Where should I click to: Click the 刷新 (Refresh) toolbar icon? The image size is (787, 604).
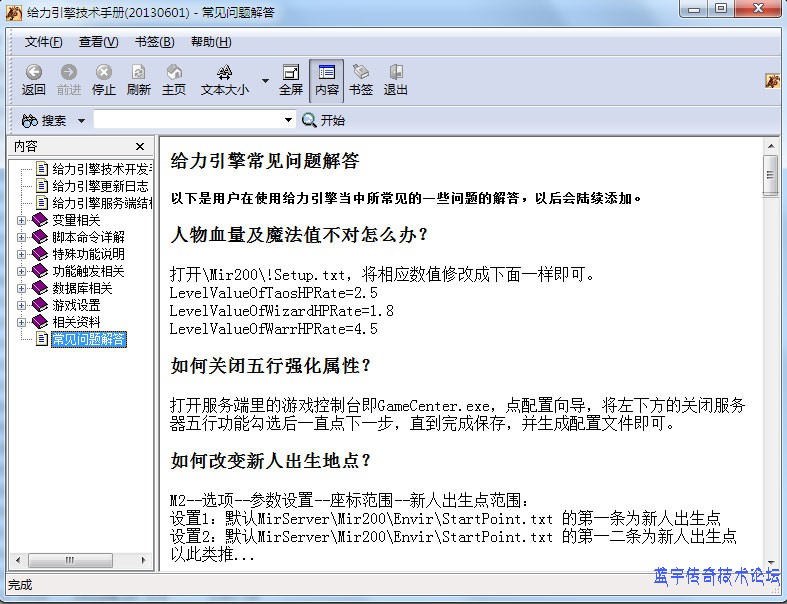pyautogui.click(x=138, y=73)
